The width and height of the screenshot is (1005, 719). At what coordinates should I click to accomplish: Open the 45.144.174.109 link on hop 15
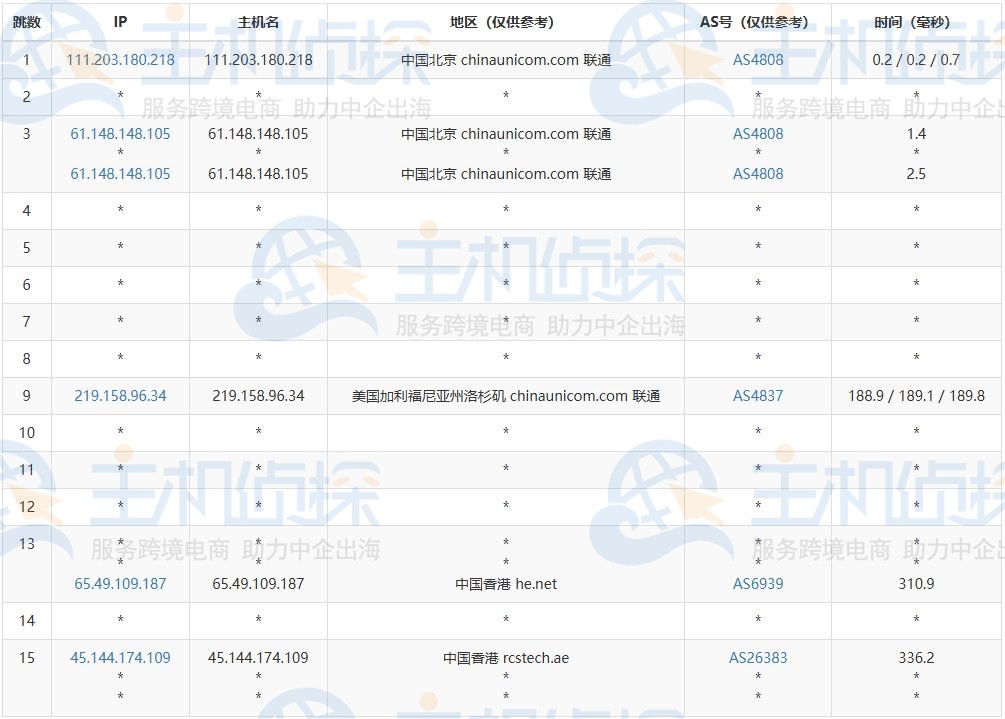pyautogui.click(x=120, y=658)
